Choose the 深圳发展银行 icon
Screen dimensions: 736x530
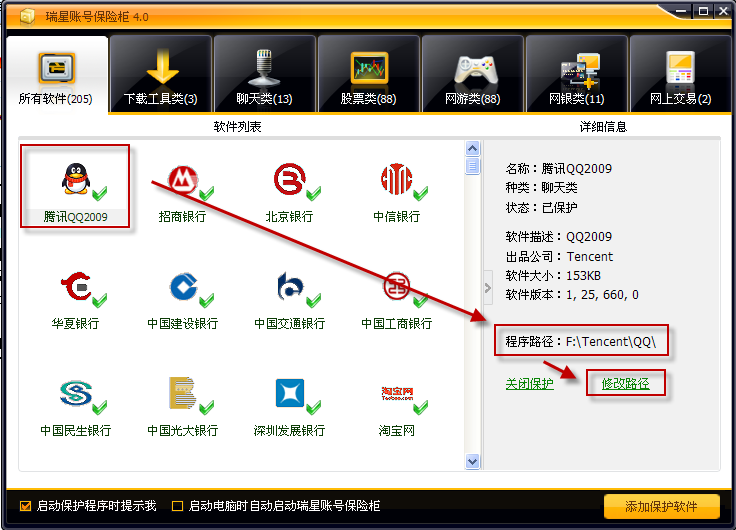[x=290, y=392]
